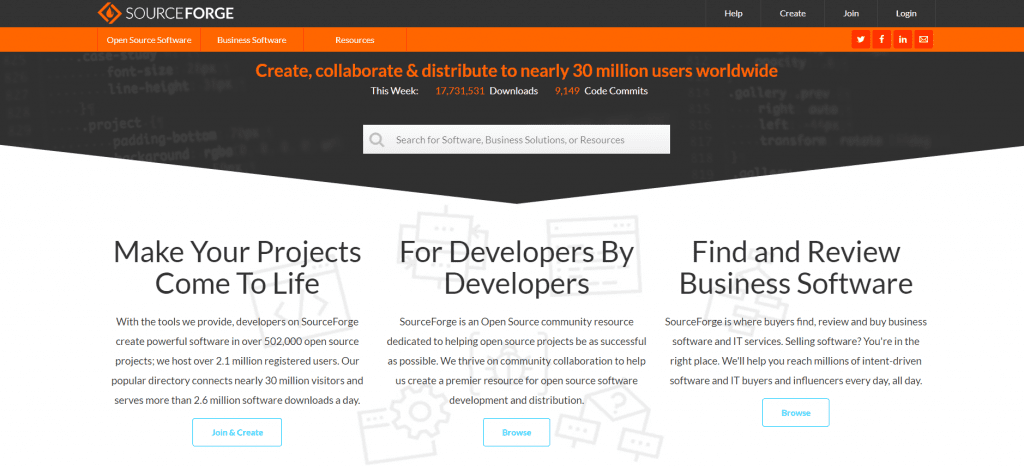The height and width of the screenshot is (466, 1024).
Task: Open the Open Source Software menu
Action: pos(149,40)
